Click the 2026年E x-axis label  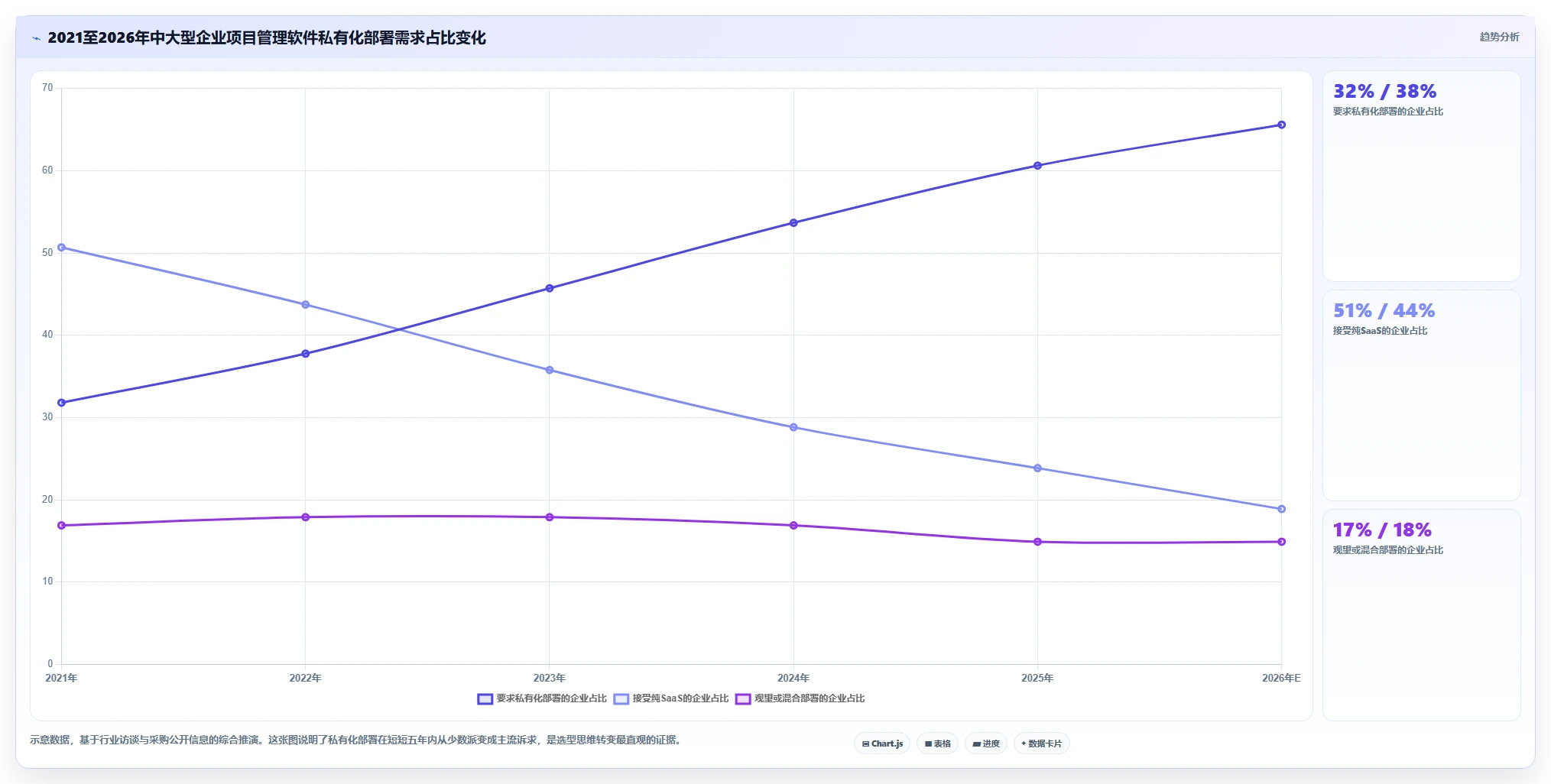coord(1281,678)
